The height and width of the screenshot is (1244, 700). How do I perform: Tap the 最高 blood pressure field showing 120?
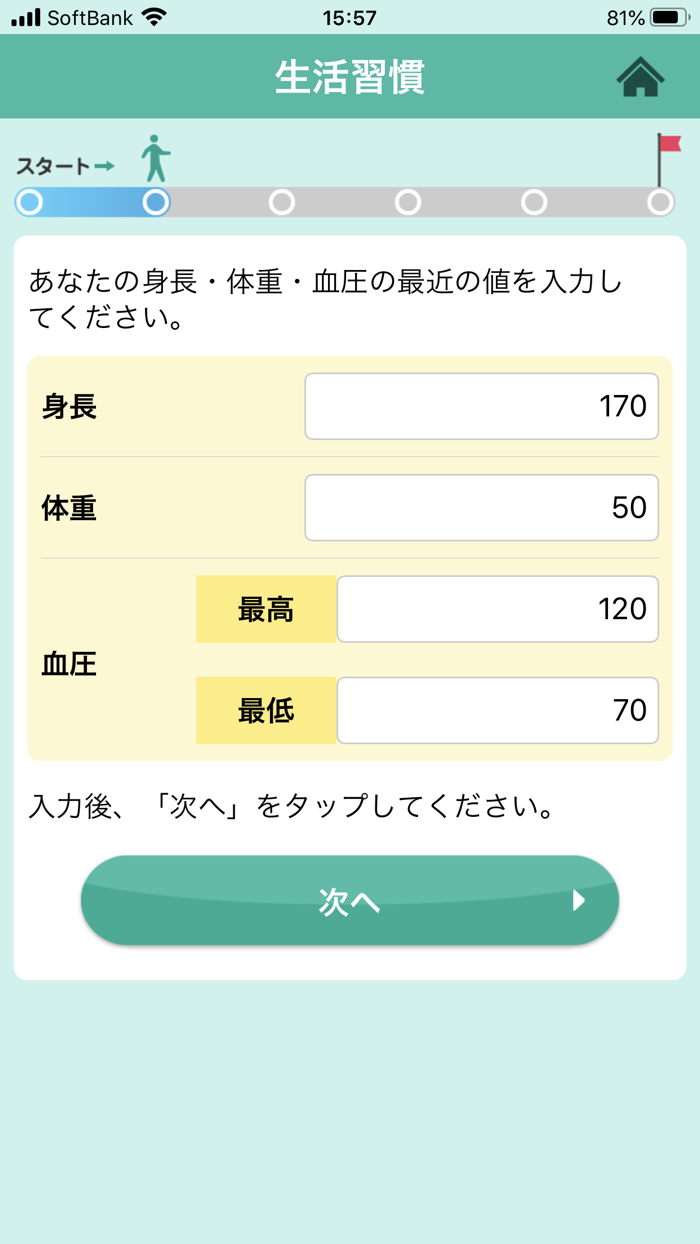pyautogui.click(x=497, y=609)
